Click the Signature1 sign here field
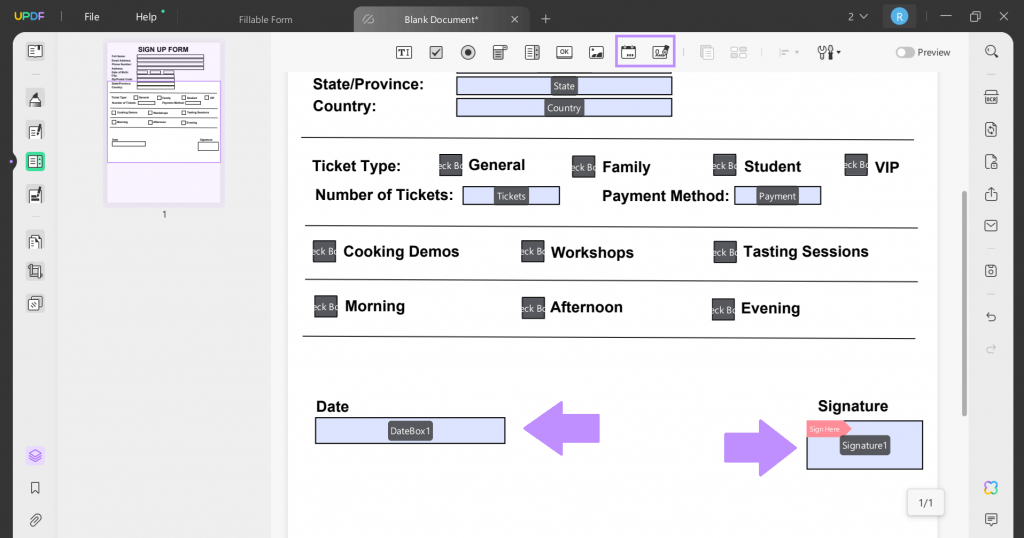This screenshot has height=538, width=1024. (865, 445)
